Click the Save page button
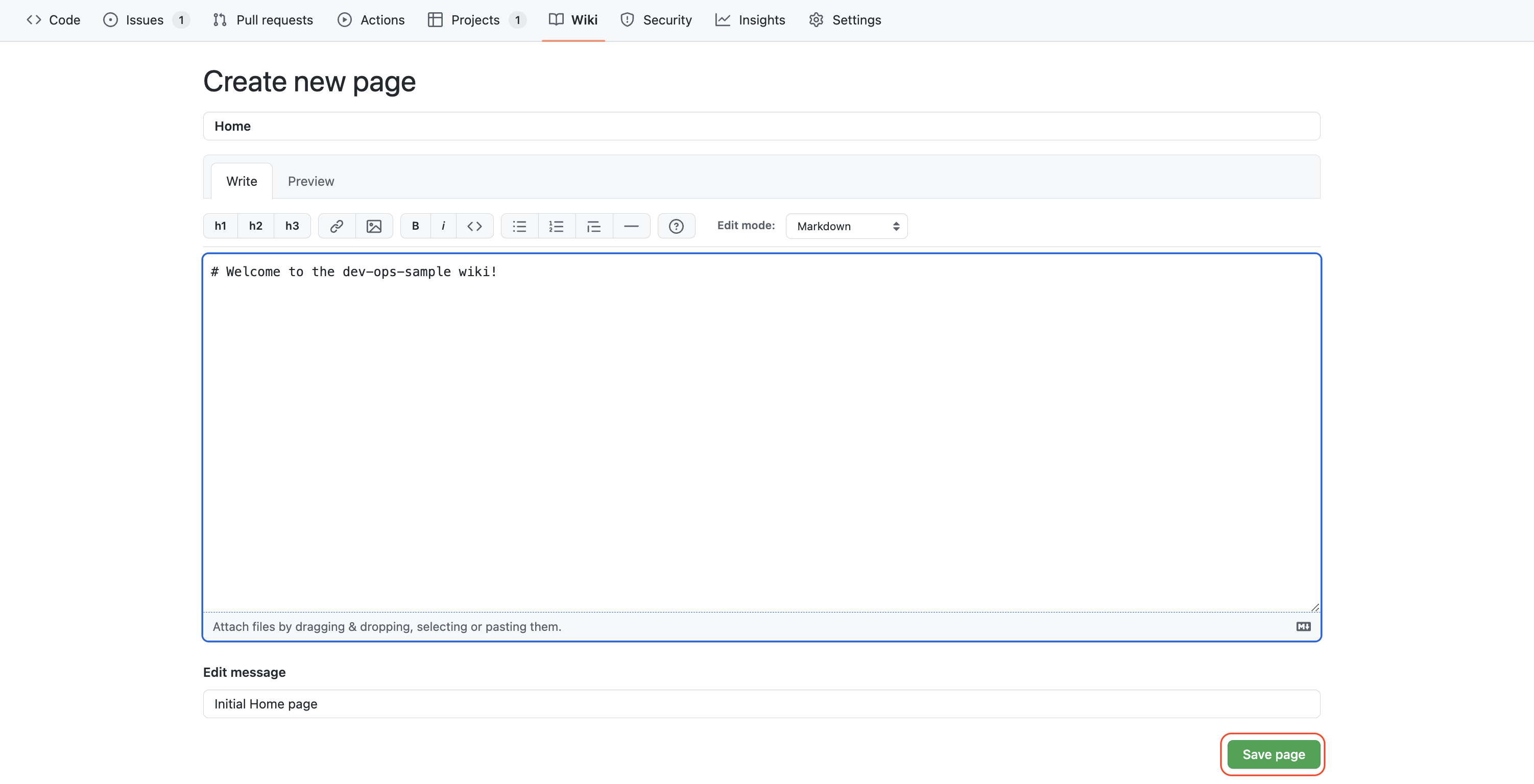 [x=1273, y=754]
